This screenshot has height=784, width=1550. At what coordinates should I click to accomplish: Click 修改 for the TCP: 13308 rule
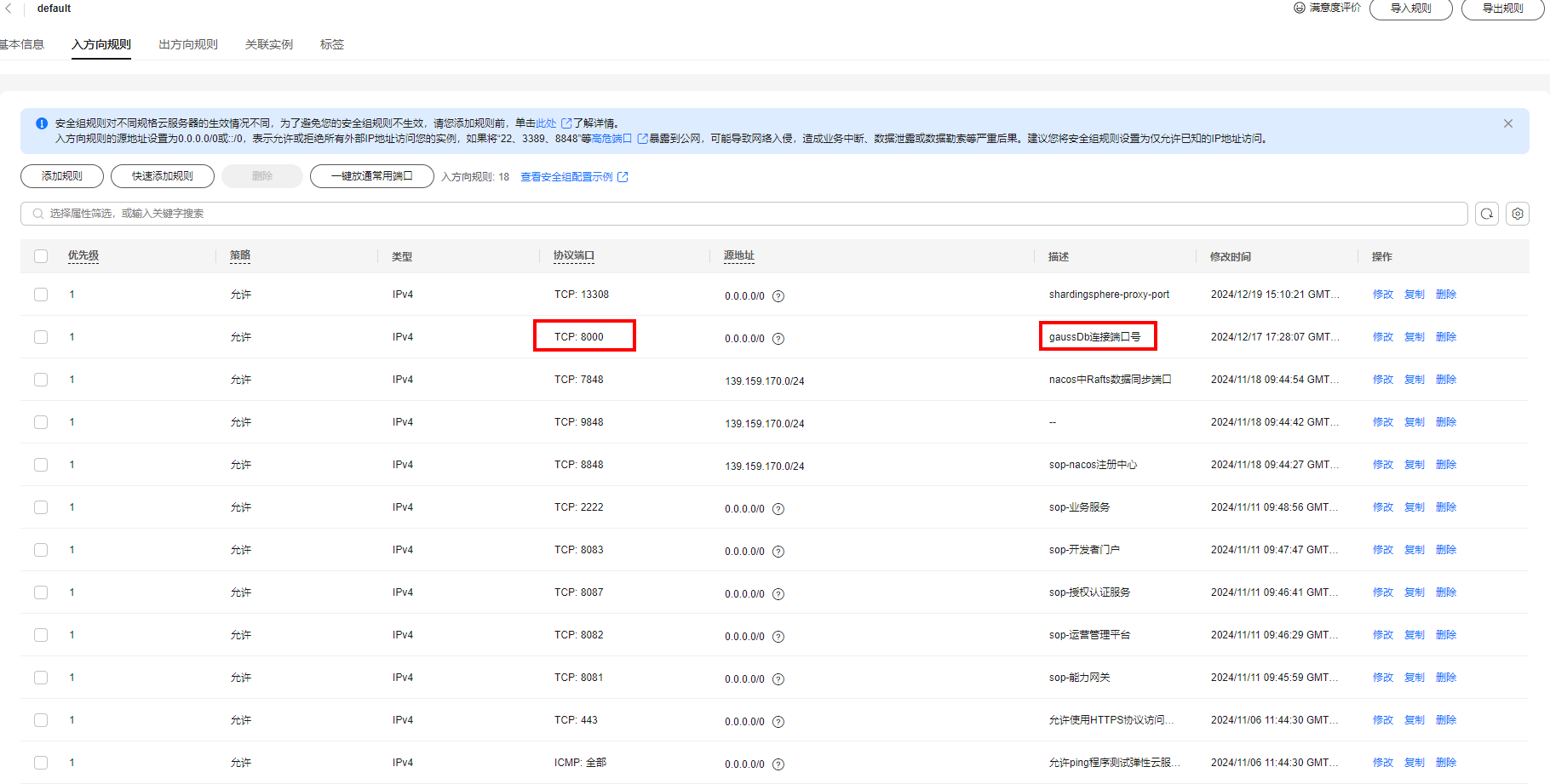pyautogui.click(x=1383, y=295)
